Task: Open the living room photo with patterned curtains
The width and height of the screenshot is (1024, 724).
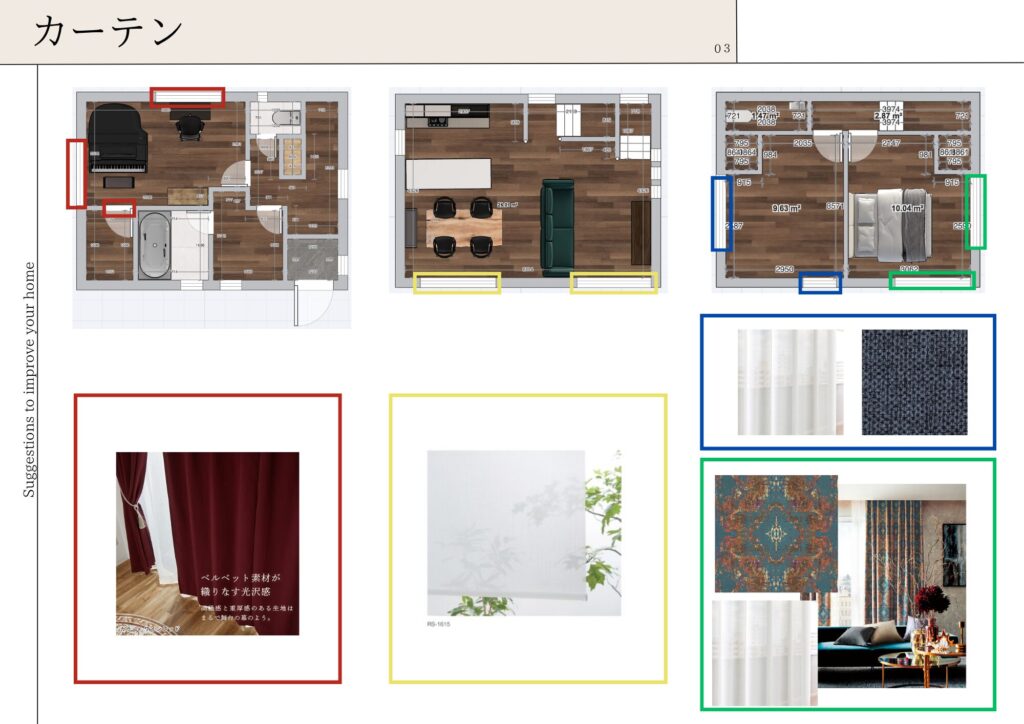Action: (x=892, y=586)
